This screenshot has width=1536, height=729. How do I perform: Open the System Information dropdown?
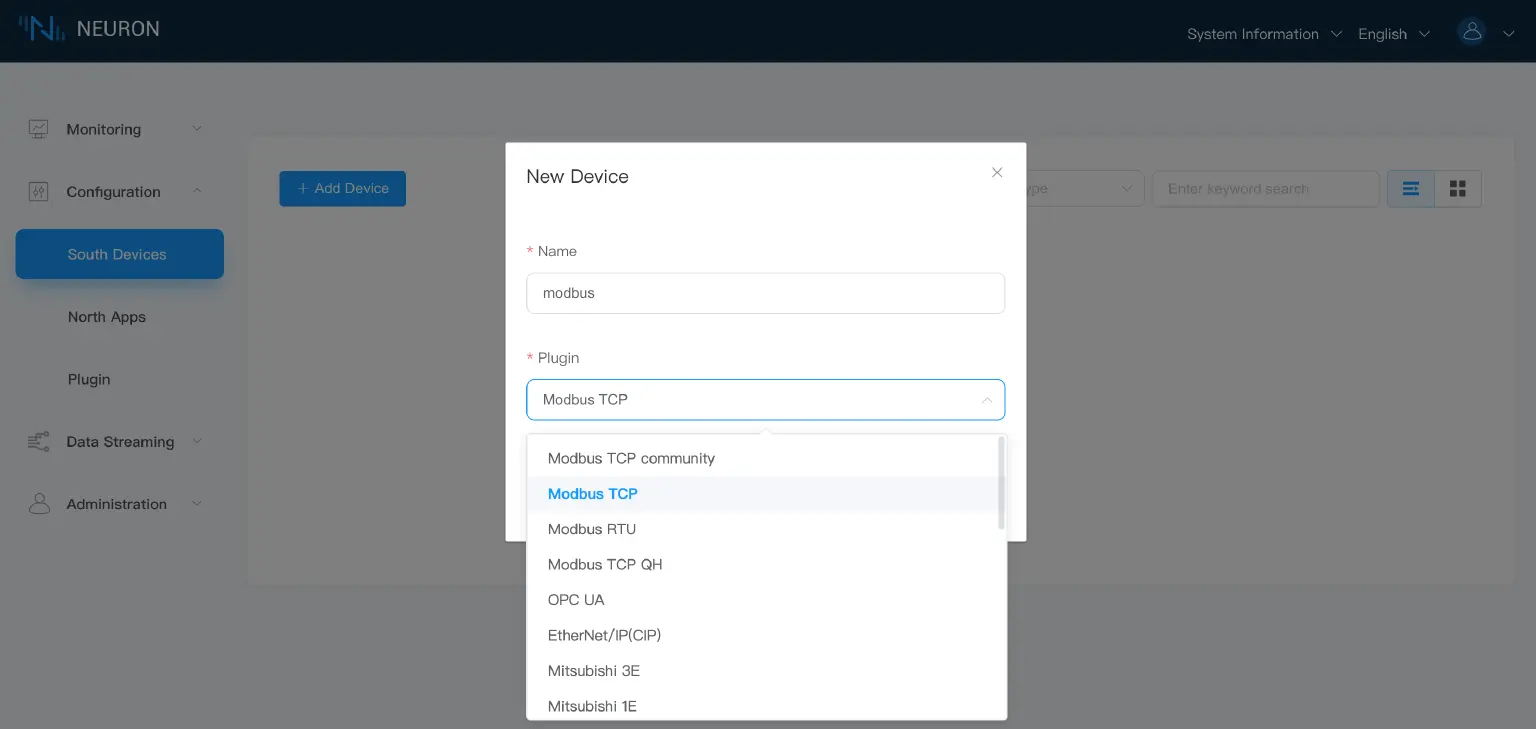click(x=1252, y=33)
